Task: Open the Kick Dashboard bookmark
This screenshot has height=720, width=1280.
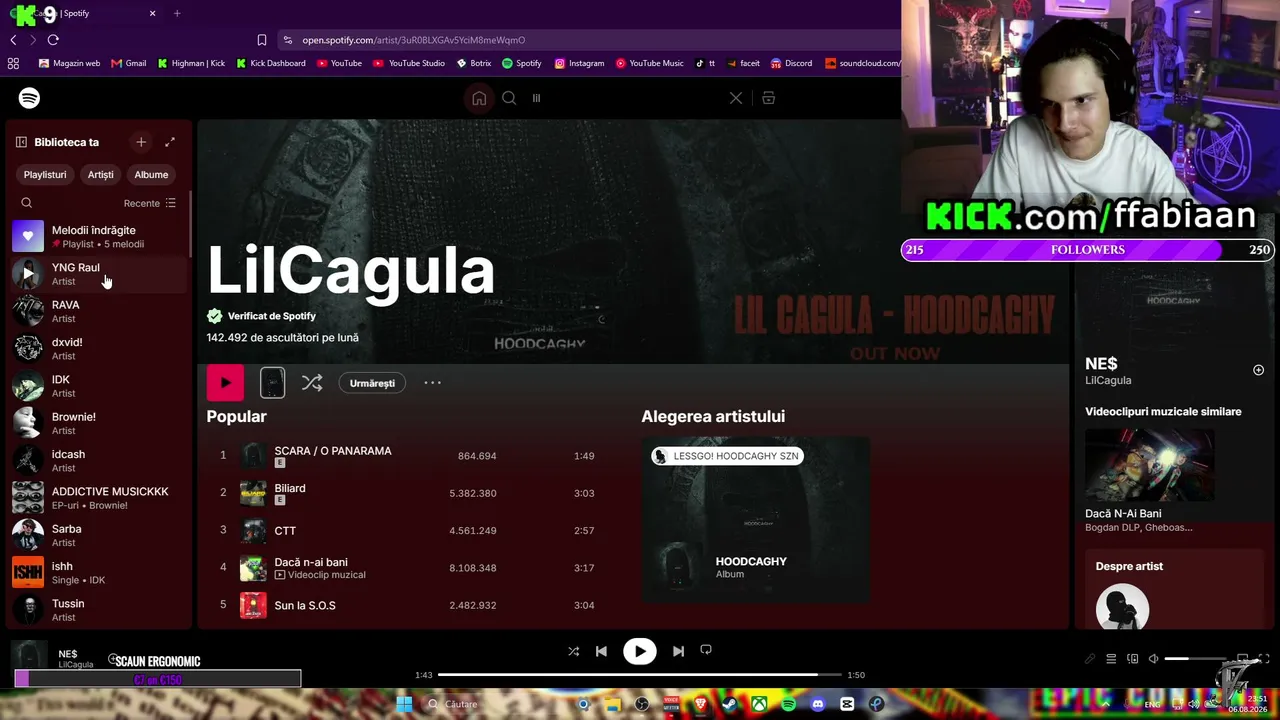Action: point(271,63)
